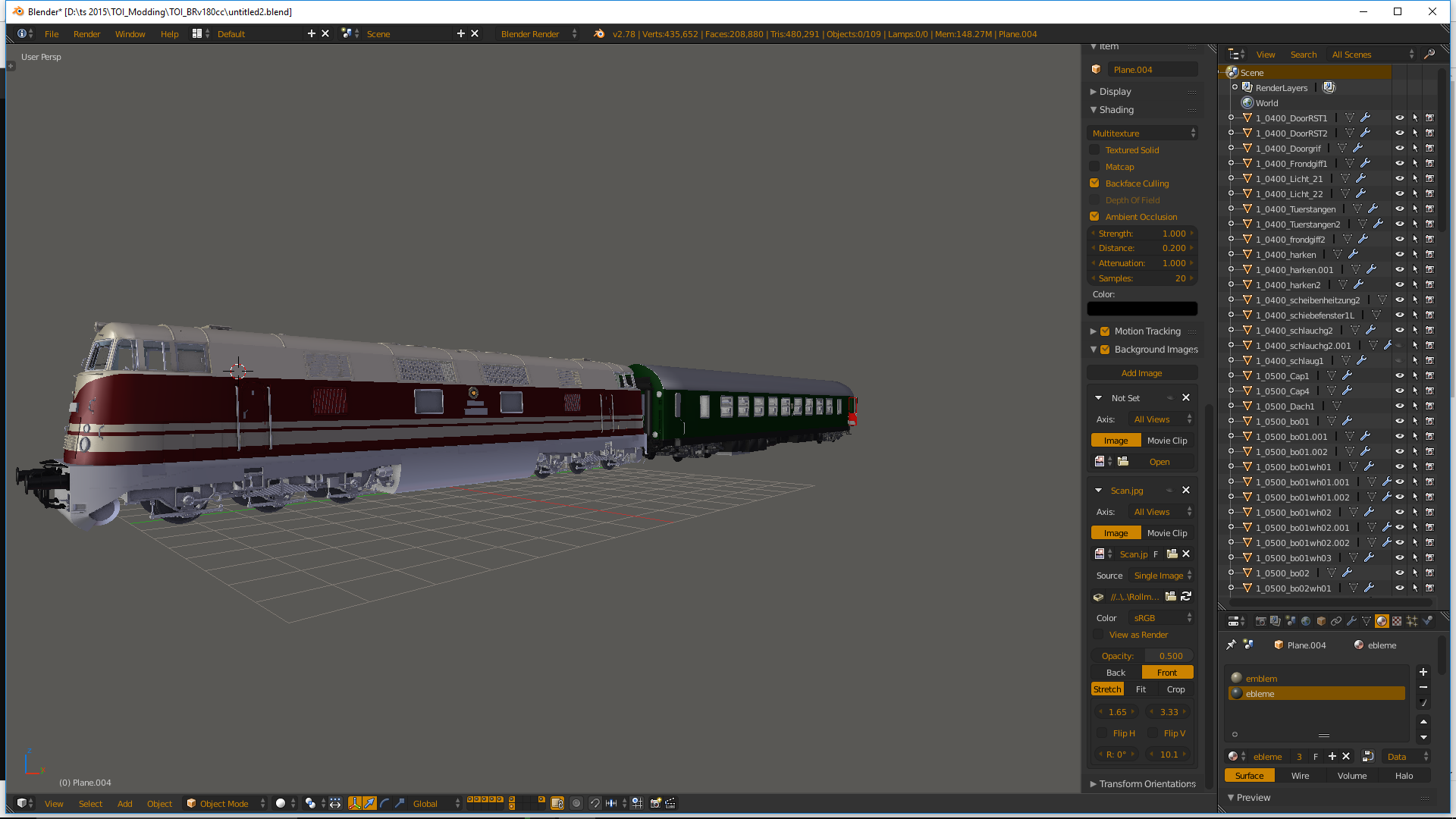Open the Object Mode dropdown
This screenshot has width=1456, height=819.
(225, 803)
